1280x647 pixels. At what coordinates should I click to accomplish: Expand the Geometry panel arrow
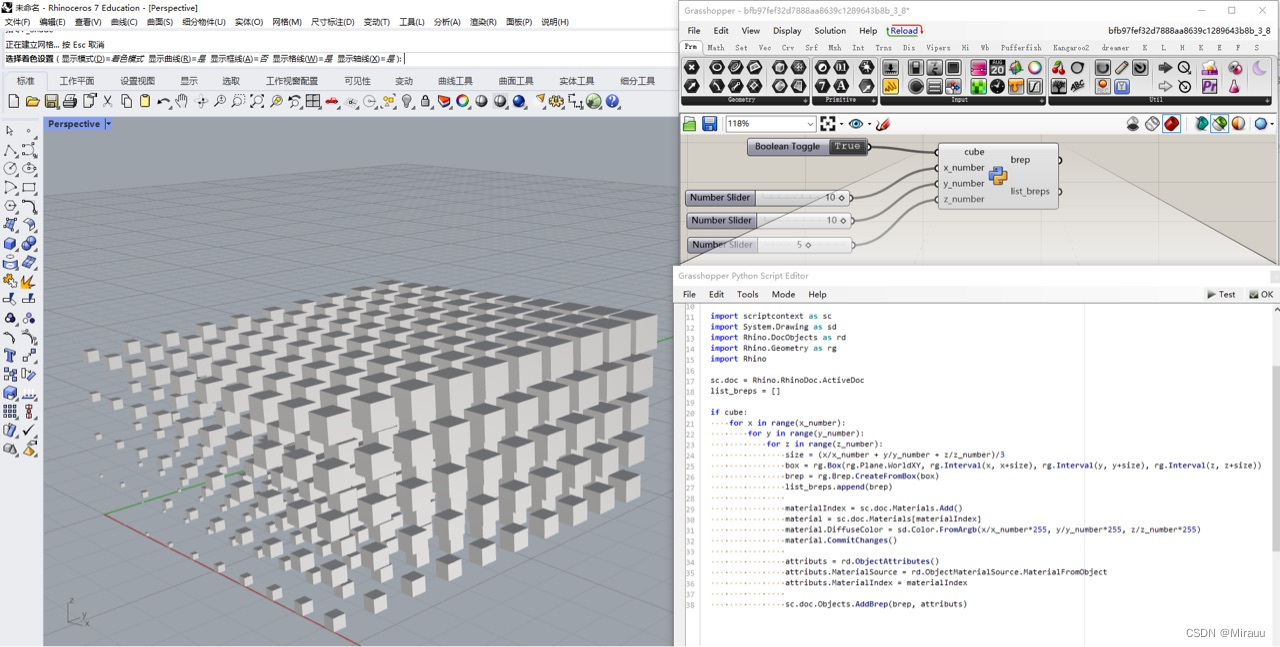click(806, 100)
